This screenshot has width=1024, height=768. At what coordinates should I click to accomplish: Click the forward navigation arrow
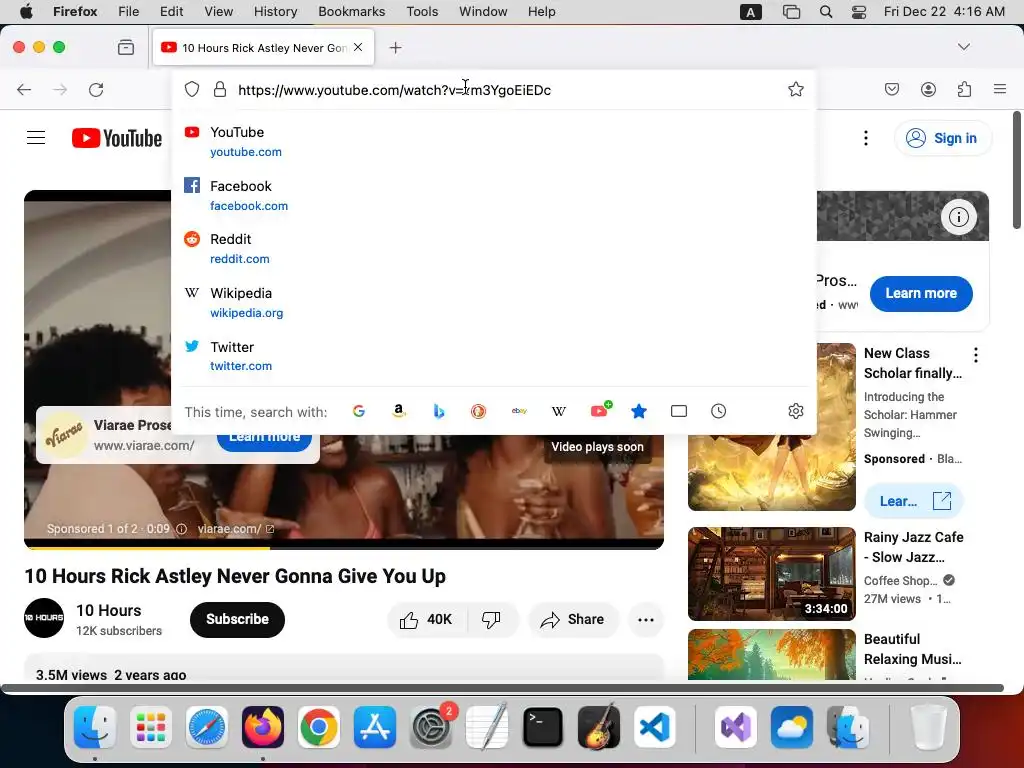[60, 89]
